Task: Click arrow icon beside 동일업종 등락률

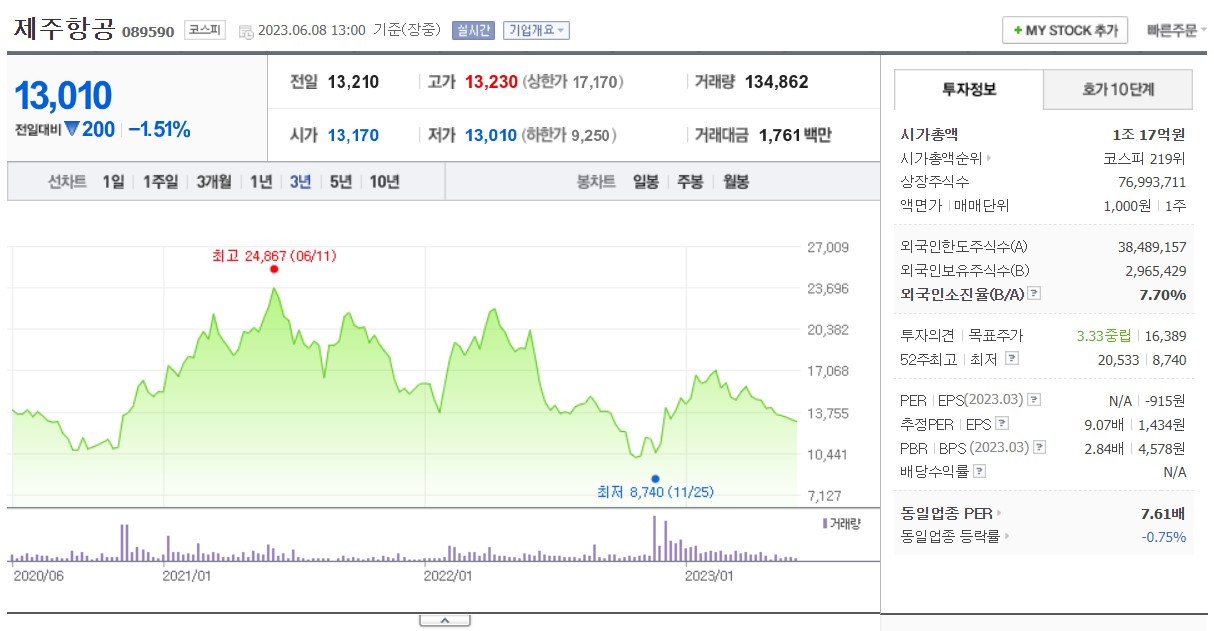Action: (x=1006, y=538)
